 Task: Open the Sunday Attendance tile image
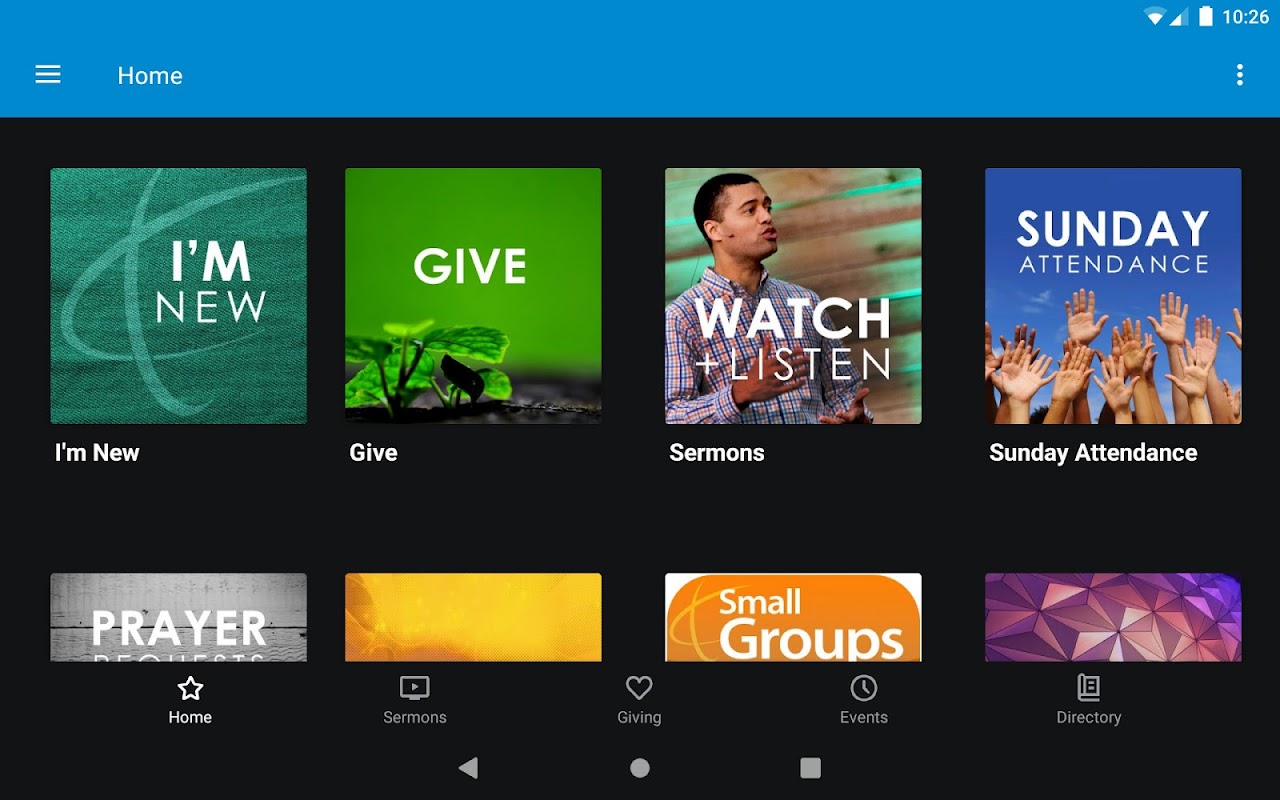(x=1113, y=296)
